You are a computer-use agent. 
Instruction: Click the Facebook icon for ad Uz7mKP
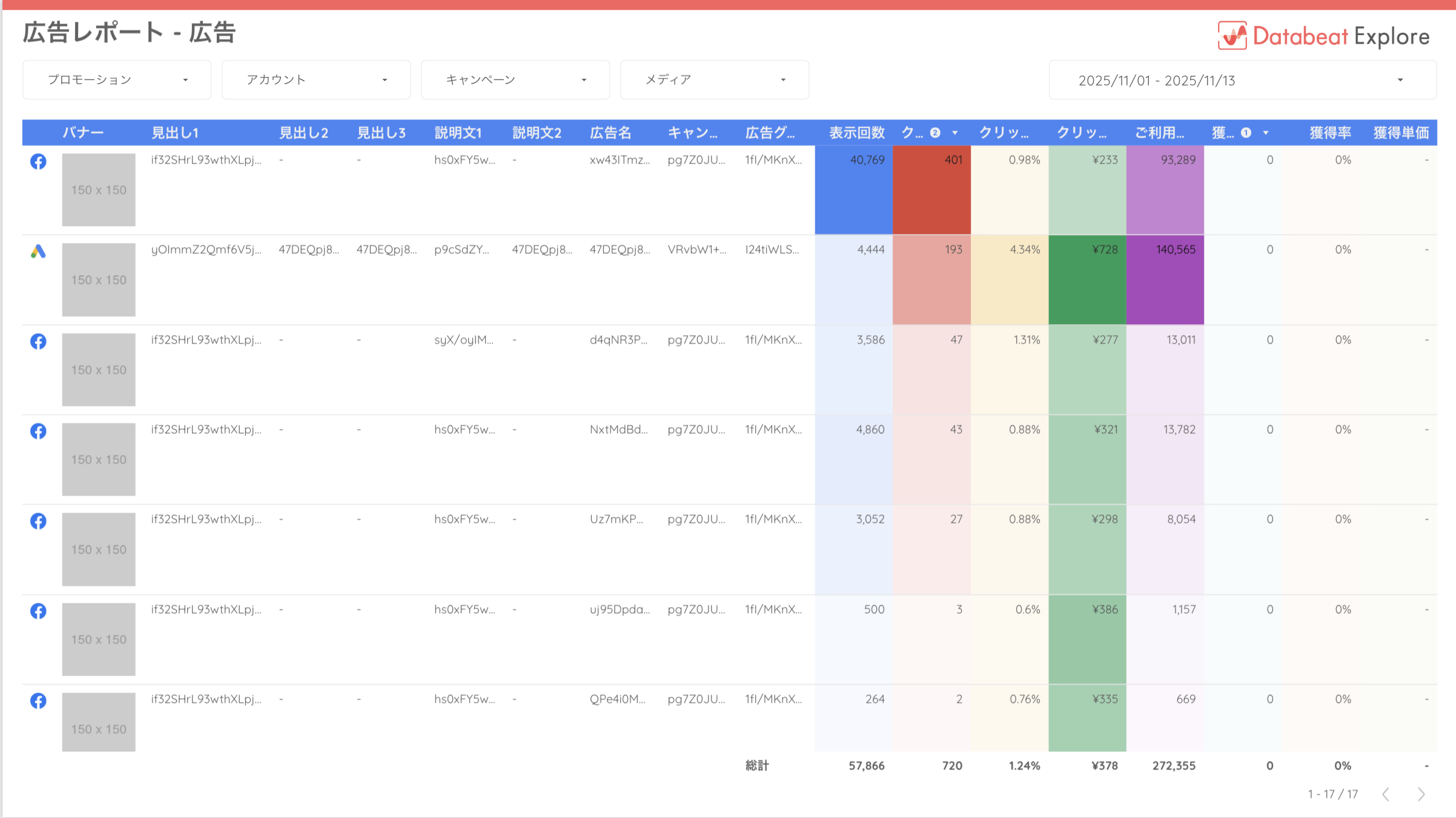(x=38, y=521)
